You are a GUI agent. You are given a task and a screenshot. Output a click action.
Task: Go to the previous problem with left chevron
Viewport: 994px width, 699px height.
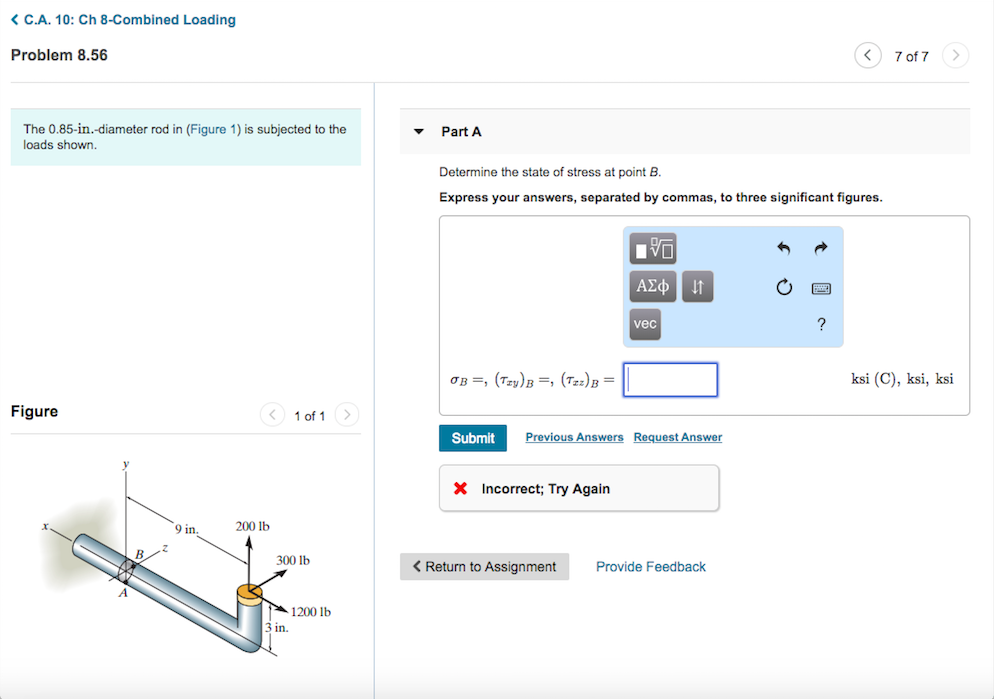click(x=867, y=55)
